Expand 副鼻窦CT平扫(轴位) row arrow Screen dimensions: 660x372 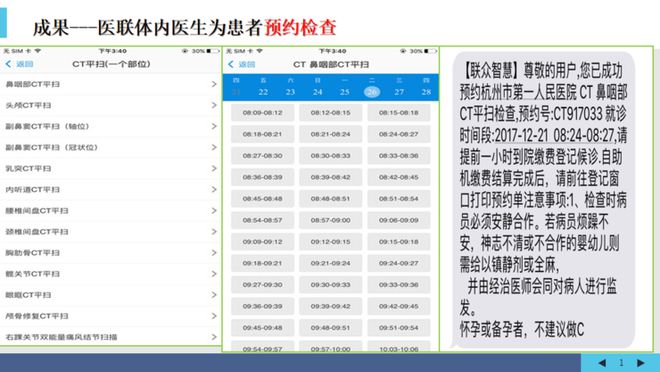pos(214,126)
